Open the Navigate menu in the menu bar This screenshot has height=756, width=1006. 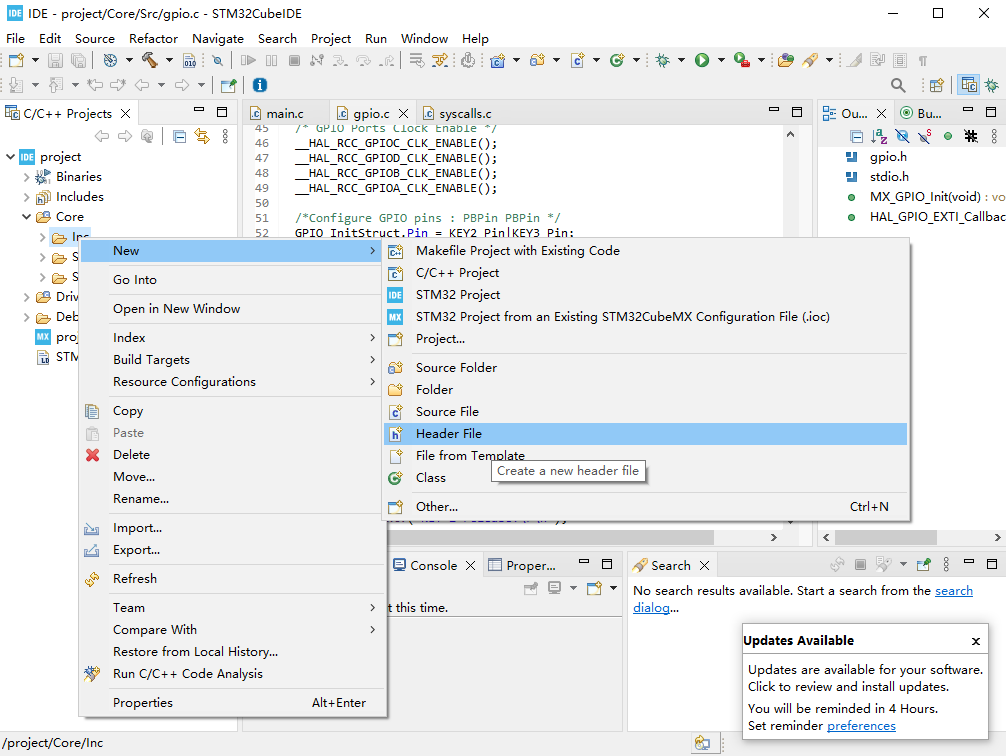click(217, 39)
